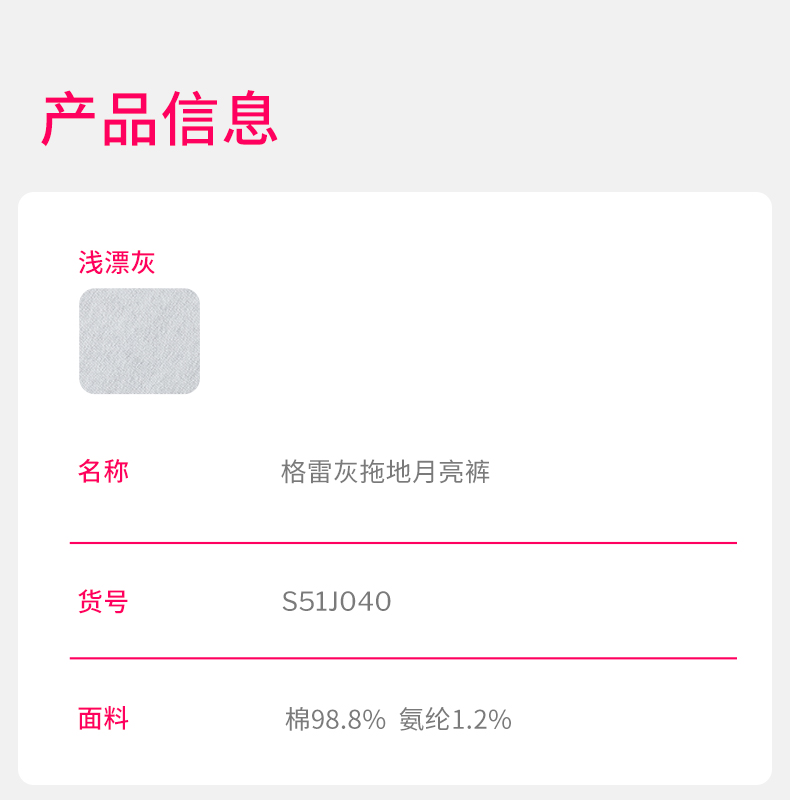Click blank white card area right of swatch

(x=480, y=340)
